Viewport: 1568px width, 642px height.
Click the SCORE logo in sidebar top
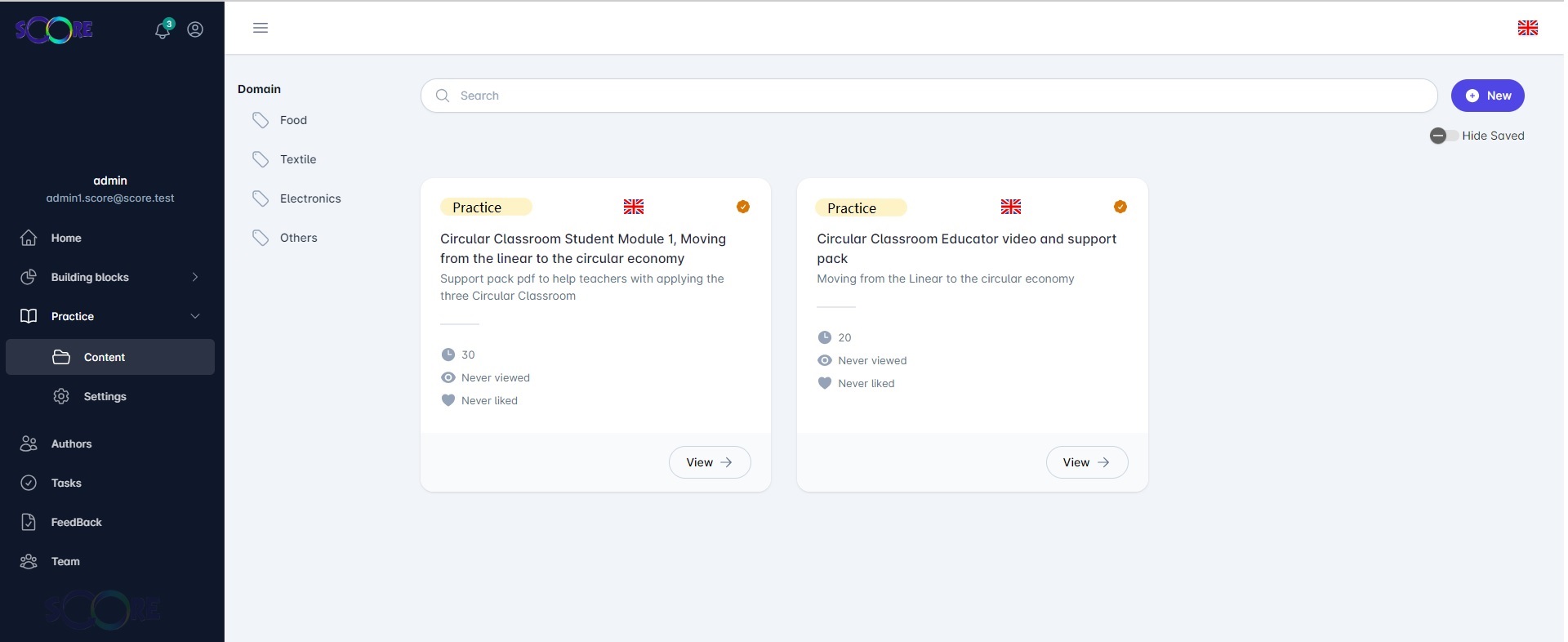54,30
